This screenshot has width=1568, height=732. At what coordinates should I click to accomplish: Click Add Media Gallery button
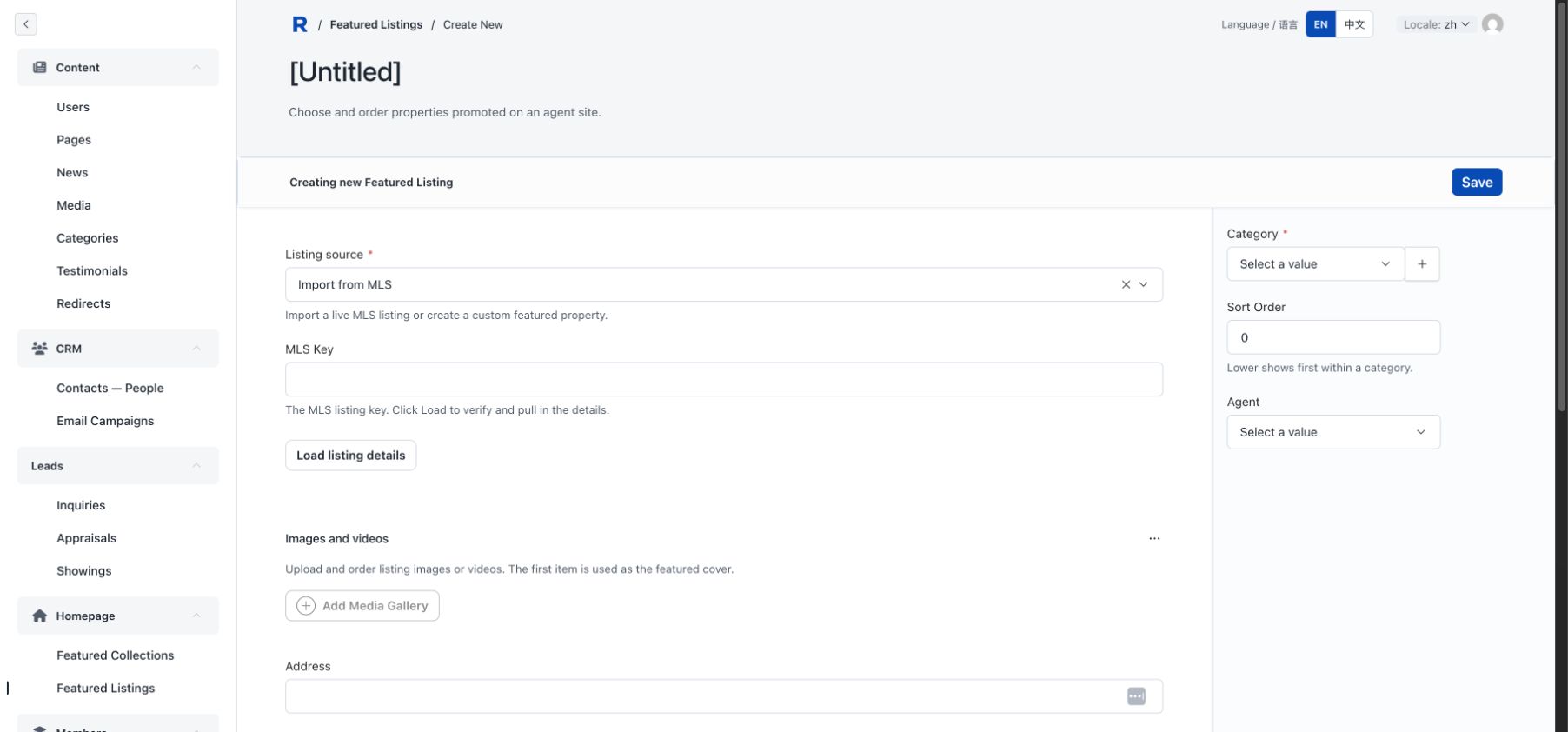[362, 606]
